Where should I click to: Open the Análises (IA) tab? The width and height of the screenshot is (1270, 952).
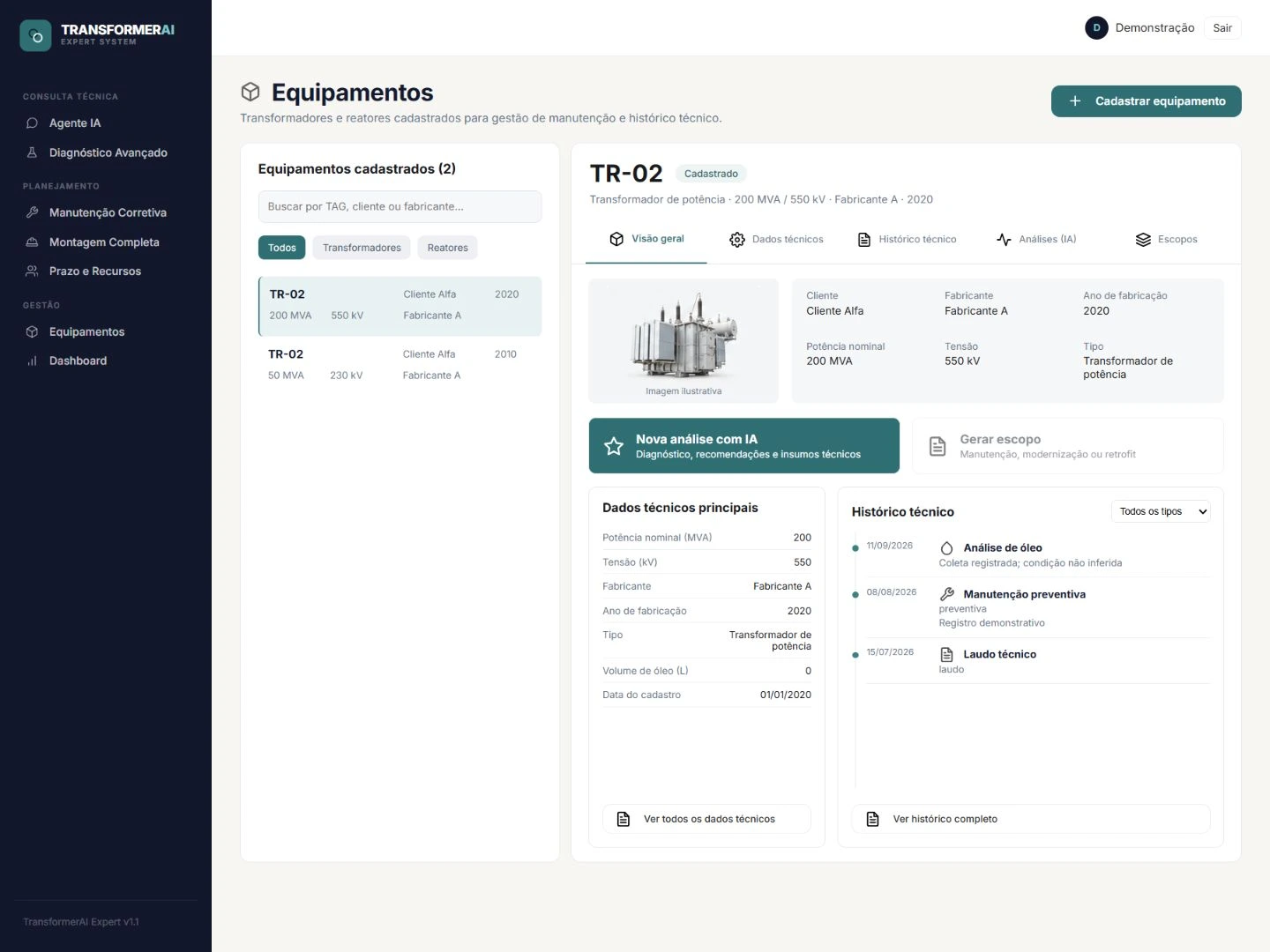pos(1036,239)
